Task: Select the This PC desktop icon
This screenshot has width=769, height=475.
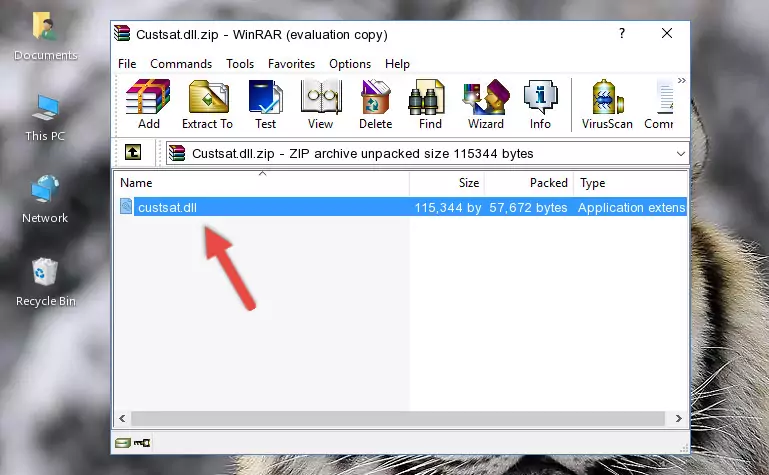Action: 45,118
